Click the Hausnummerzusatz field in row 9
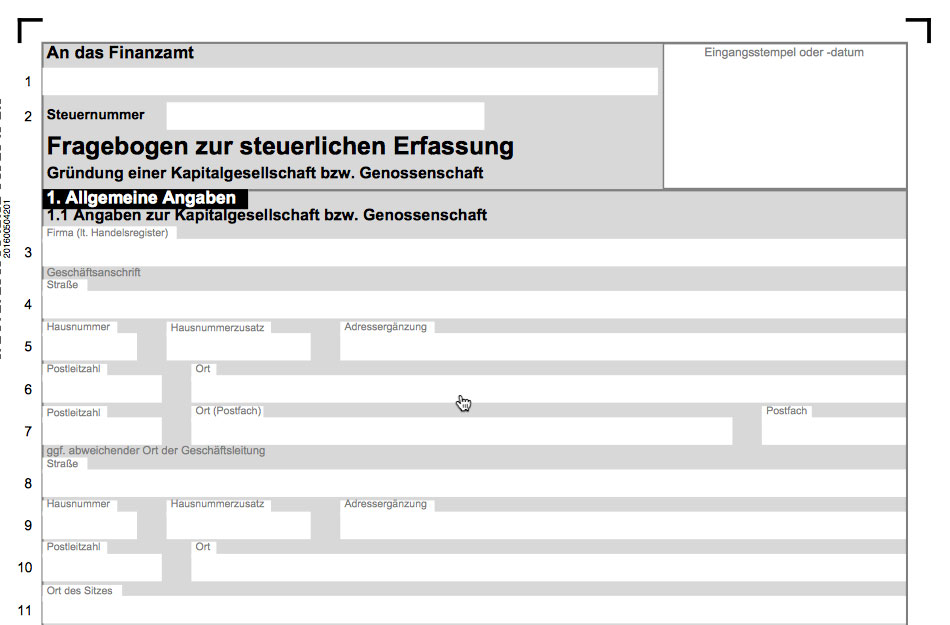The height and width of the screenshot is (625, 950). tap(239, 526)
